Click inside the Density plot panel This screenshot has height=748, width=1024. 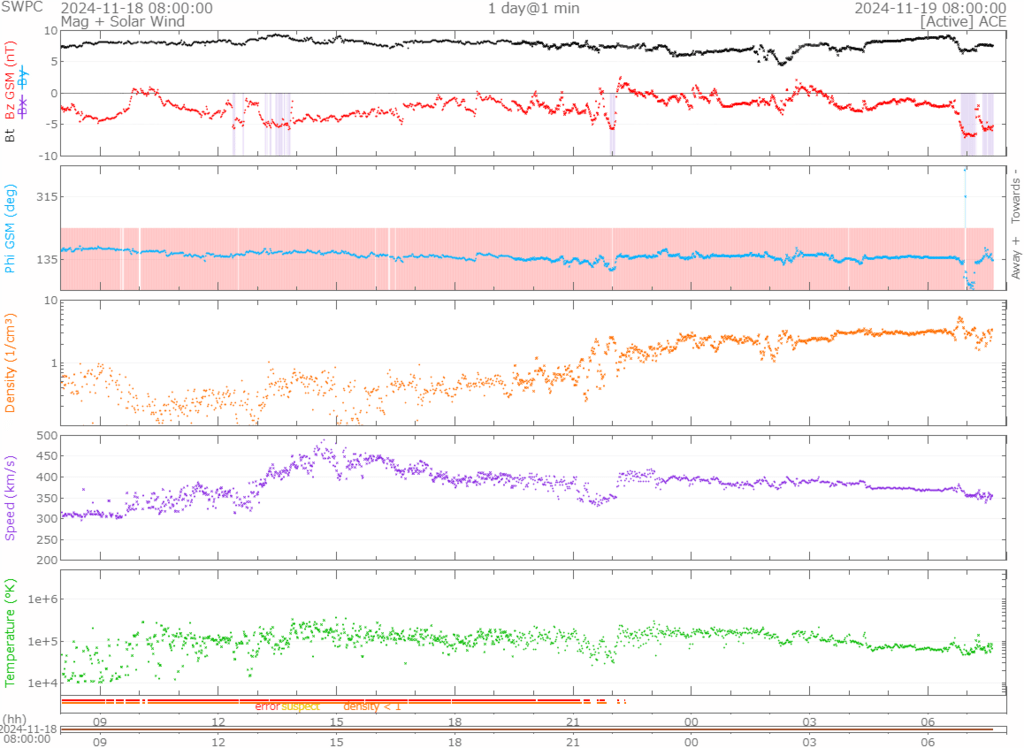tap(533, 363)
